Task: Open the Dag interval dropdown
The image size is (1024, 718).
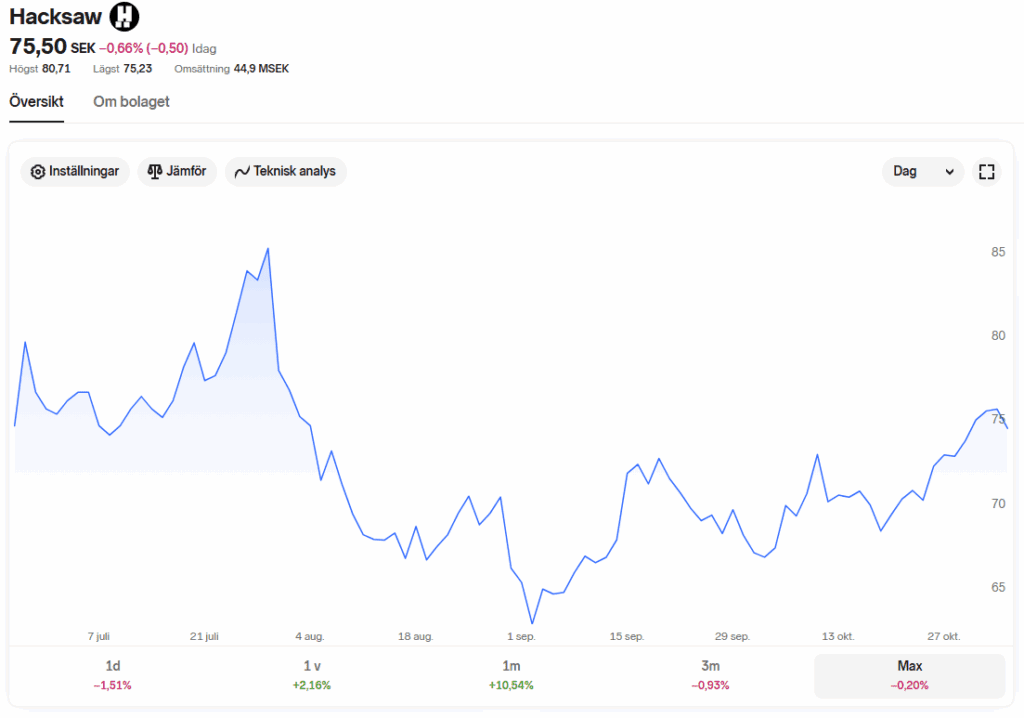Action: [922, 172]
